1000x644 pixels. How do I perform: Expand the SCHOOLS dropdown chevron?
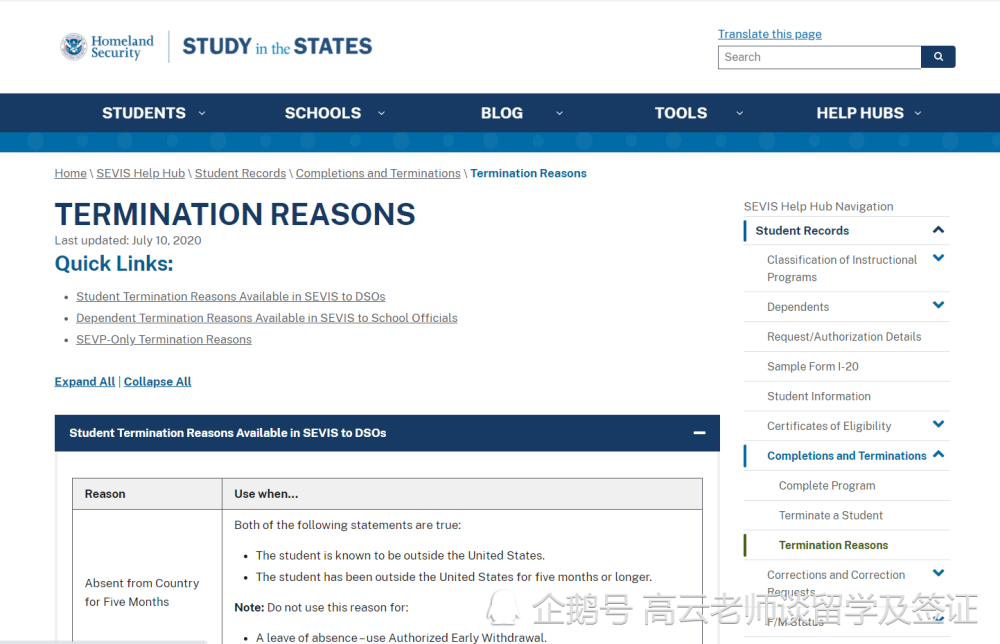[381, 113]
